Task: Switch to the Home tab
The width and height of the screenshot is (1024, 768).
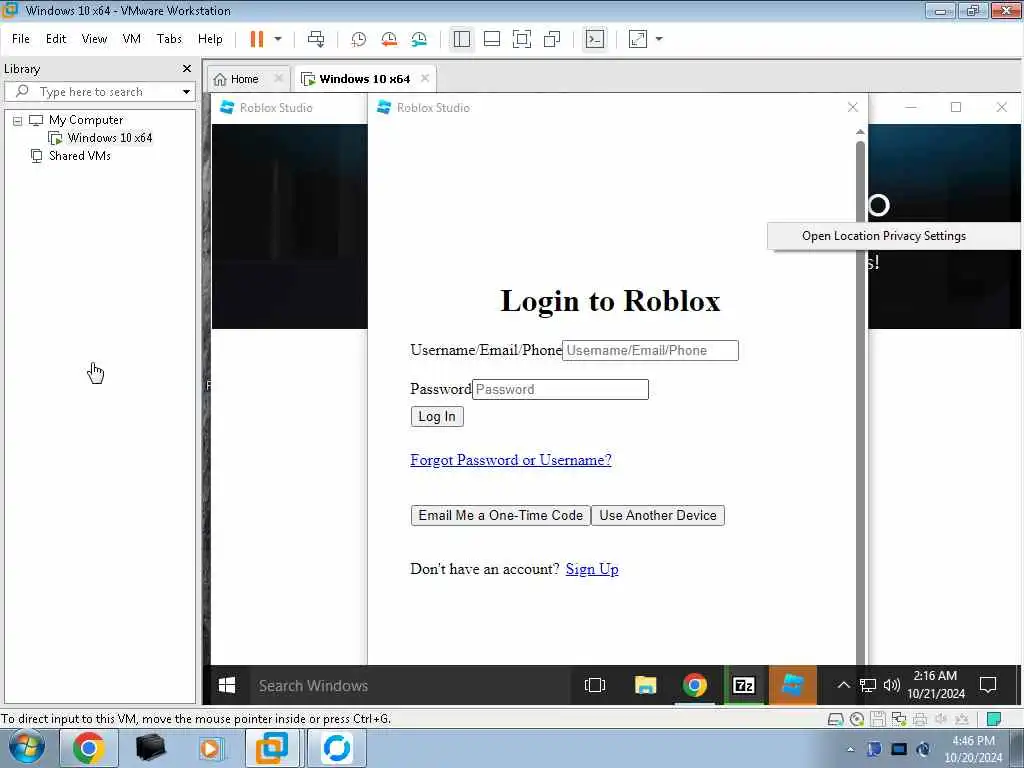Action: tap(245, 79)
